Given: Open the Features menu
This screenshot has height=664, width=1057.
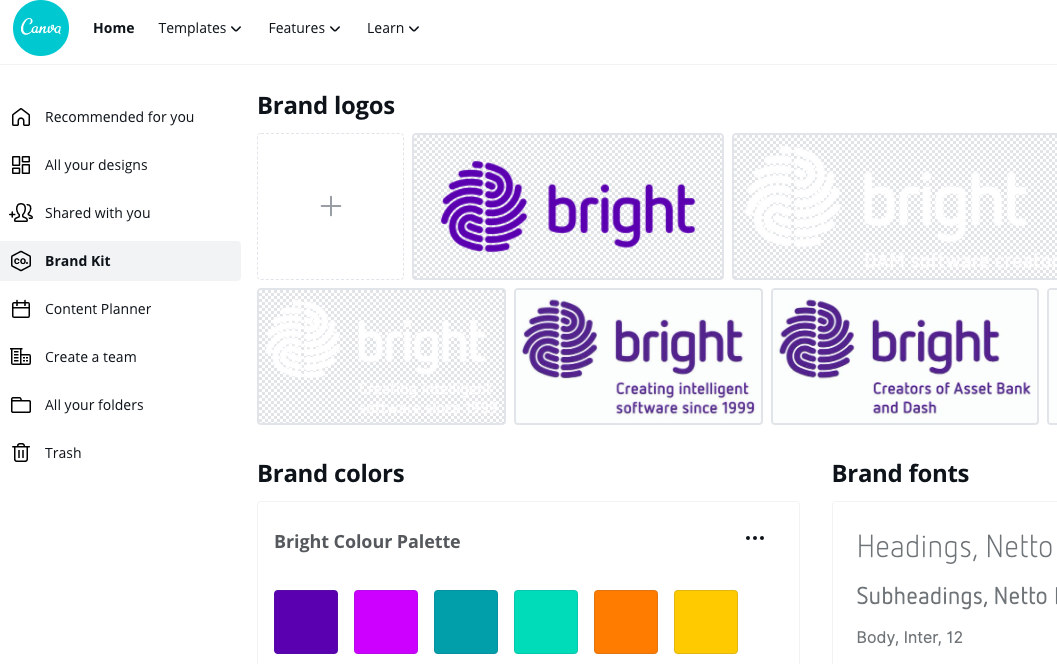Looking at the screenshot, I should click(x=304, y=28).
